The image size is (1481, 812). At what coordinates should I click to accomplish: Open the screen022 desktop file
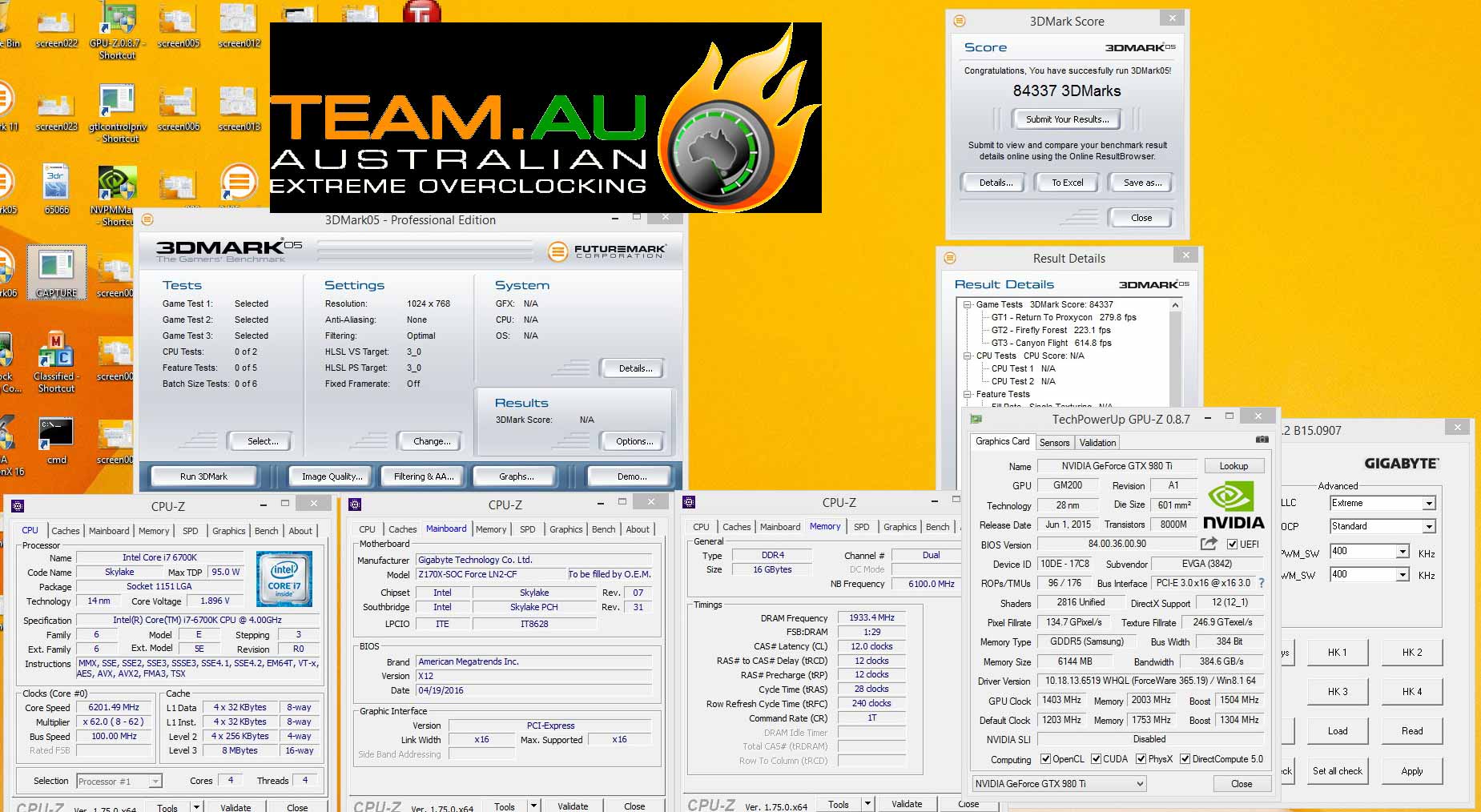click(56, 29)
